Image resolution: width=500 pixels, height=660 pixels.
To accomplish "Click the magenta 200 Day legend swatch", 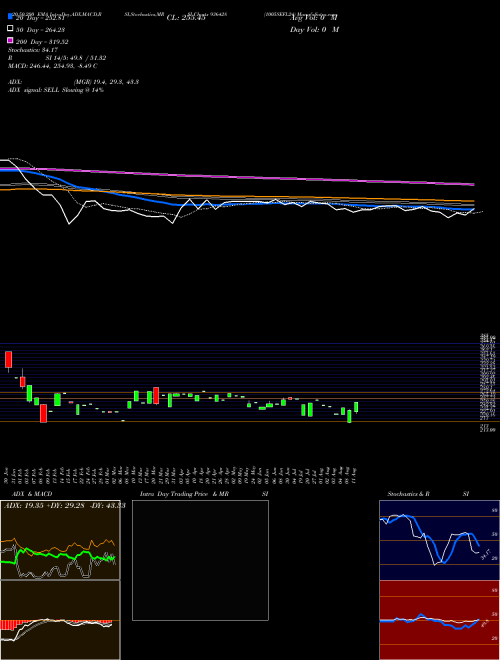I will pos(10,41).
